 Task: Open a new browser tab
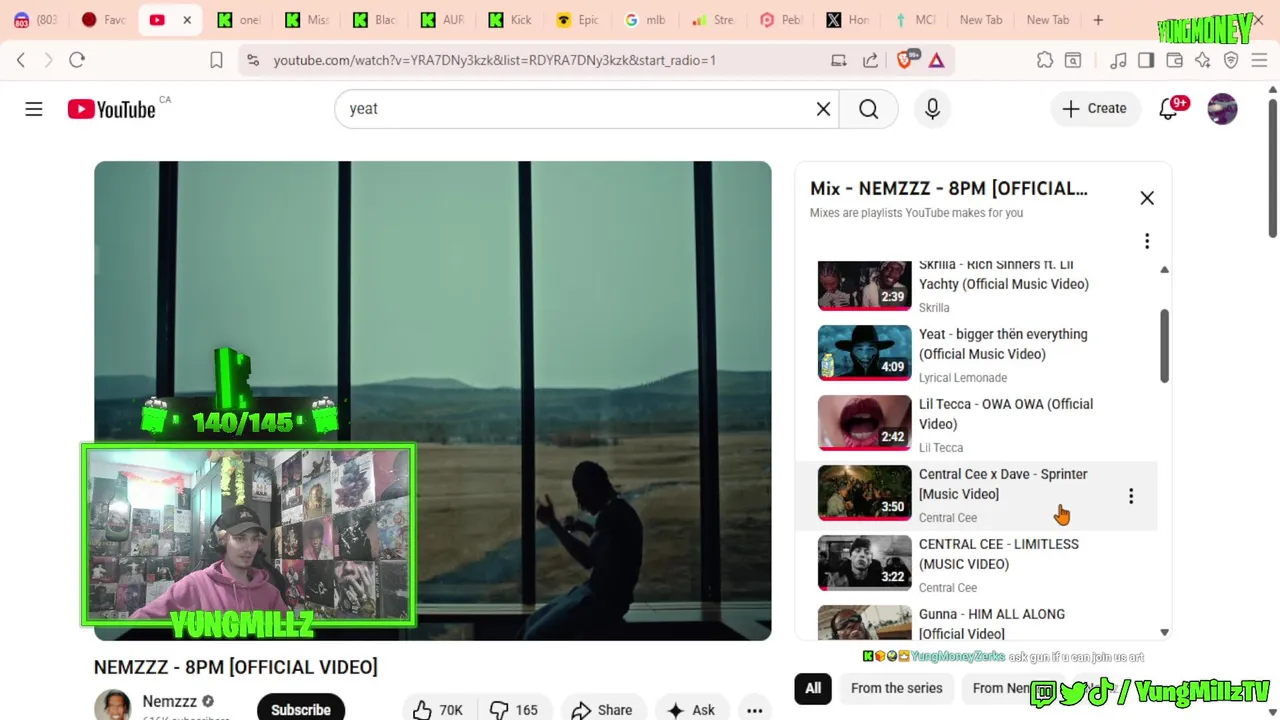pyautogui.click(x=1098, y=20)
